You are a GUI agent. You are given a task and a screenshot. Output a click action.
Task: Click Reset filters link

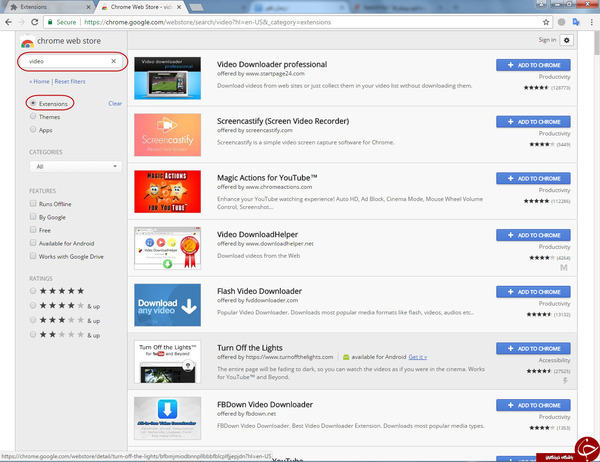pos(70,81)
